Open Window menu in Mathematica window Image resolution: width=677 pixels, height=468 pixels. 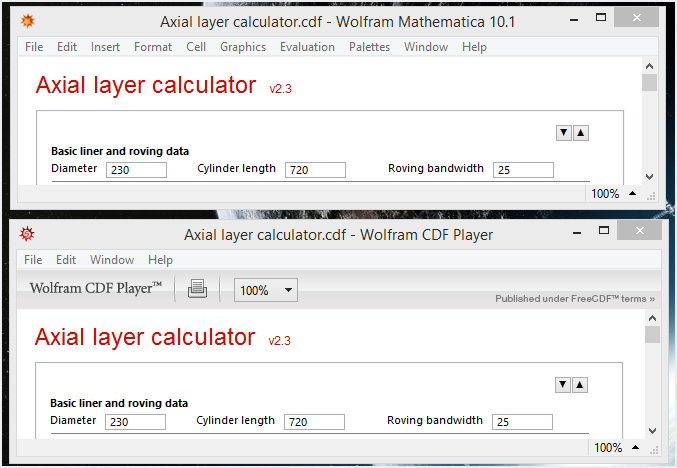pyautogui.click(x=426, y=47)
